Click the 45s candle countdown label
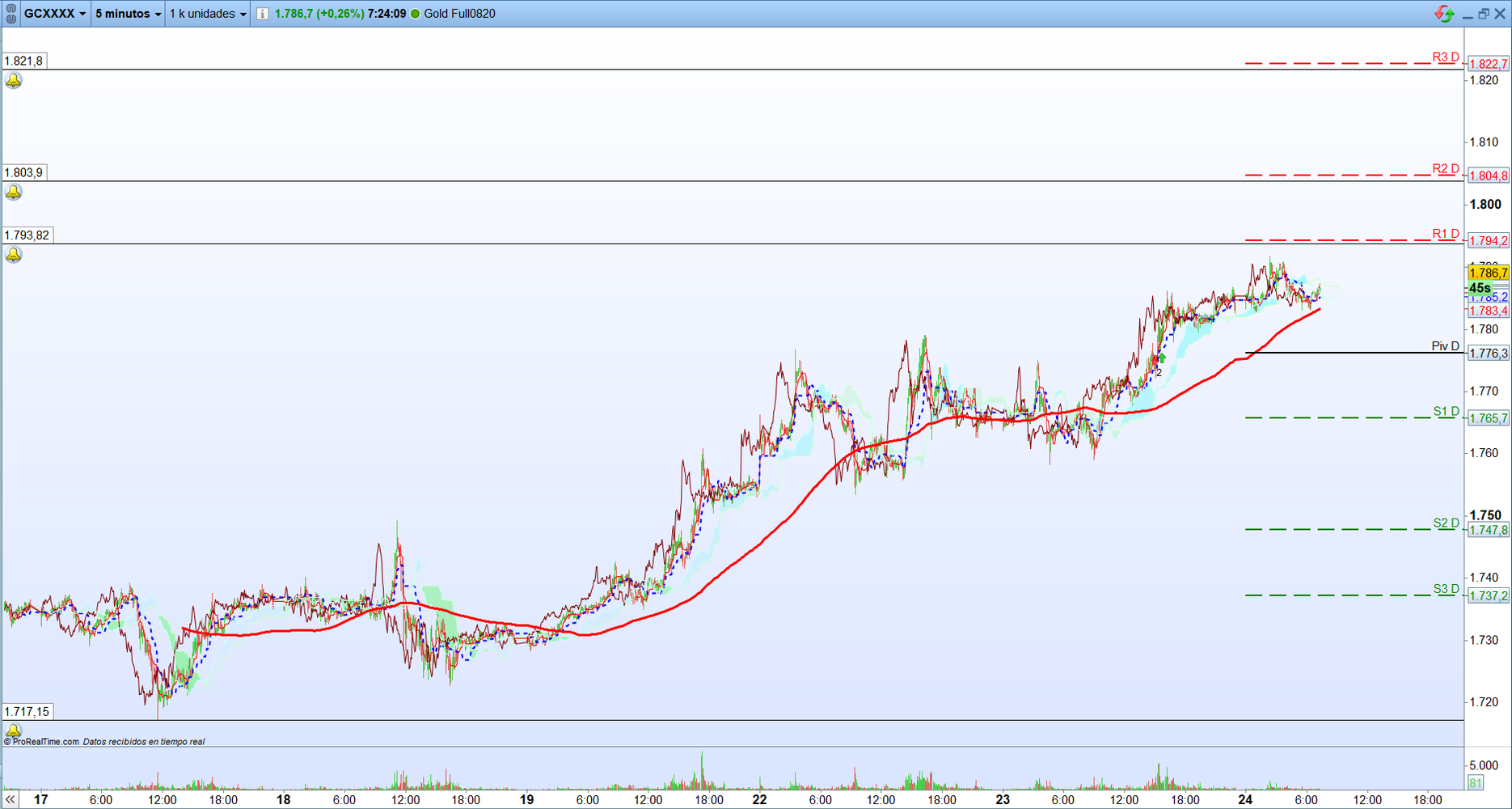Viewport: 1512px width, 809px height. [x=1480, y=288]
